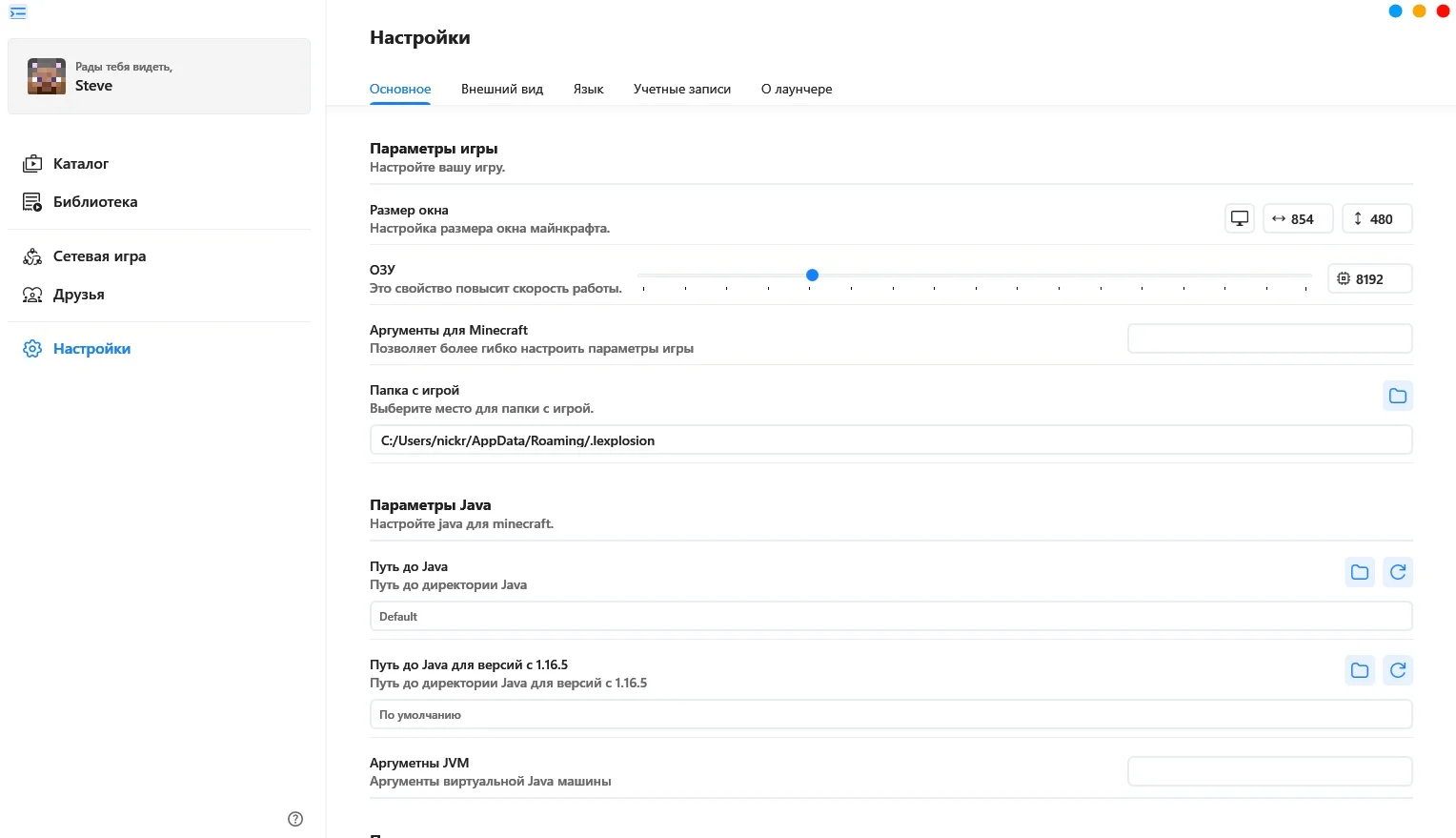Click the fullscreen monitor icon for window size

(x=1240, y=218)
